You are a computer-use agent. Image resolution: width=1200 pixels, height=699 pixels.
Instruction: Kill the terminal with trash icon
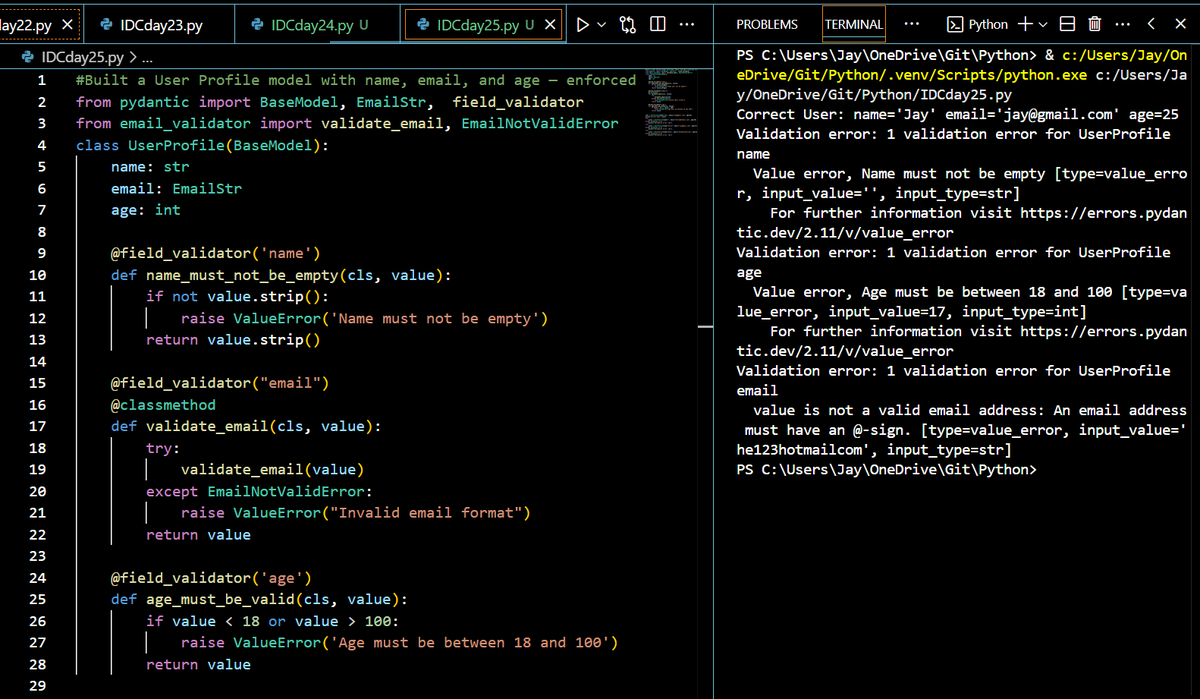(x=1095, y=24)
